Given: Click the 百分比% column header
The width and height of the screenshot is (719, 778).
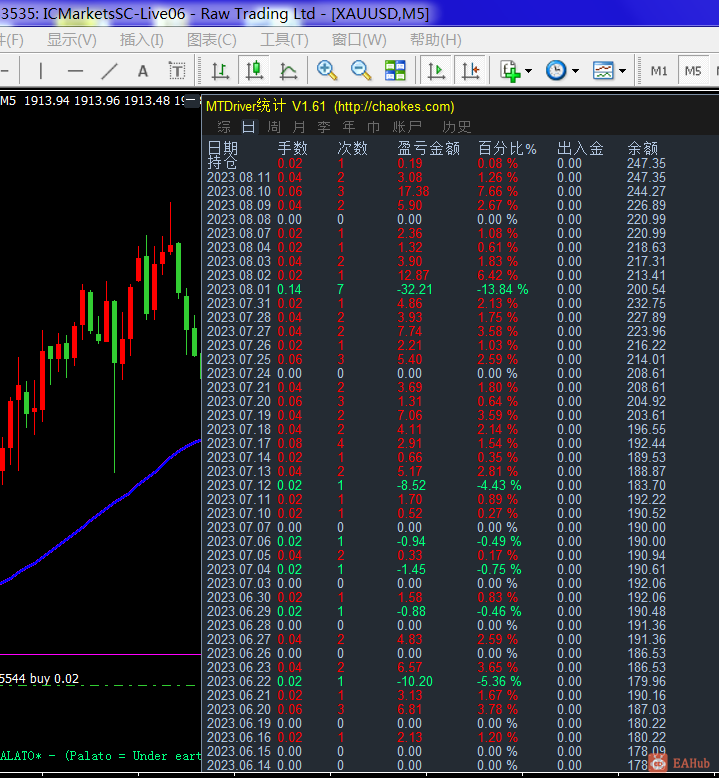Looking at the screenshot, I should (507, 148).
